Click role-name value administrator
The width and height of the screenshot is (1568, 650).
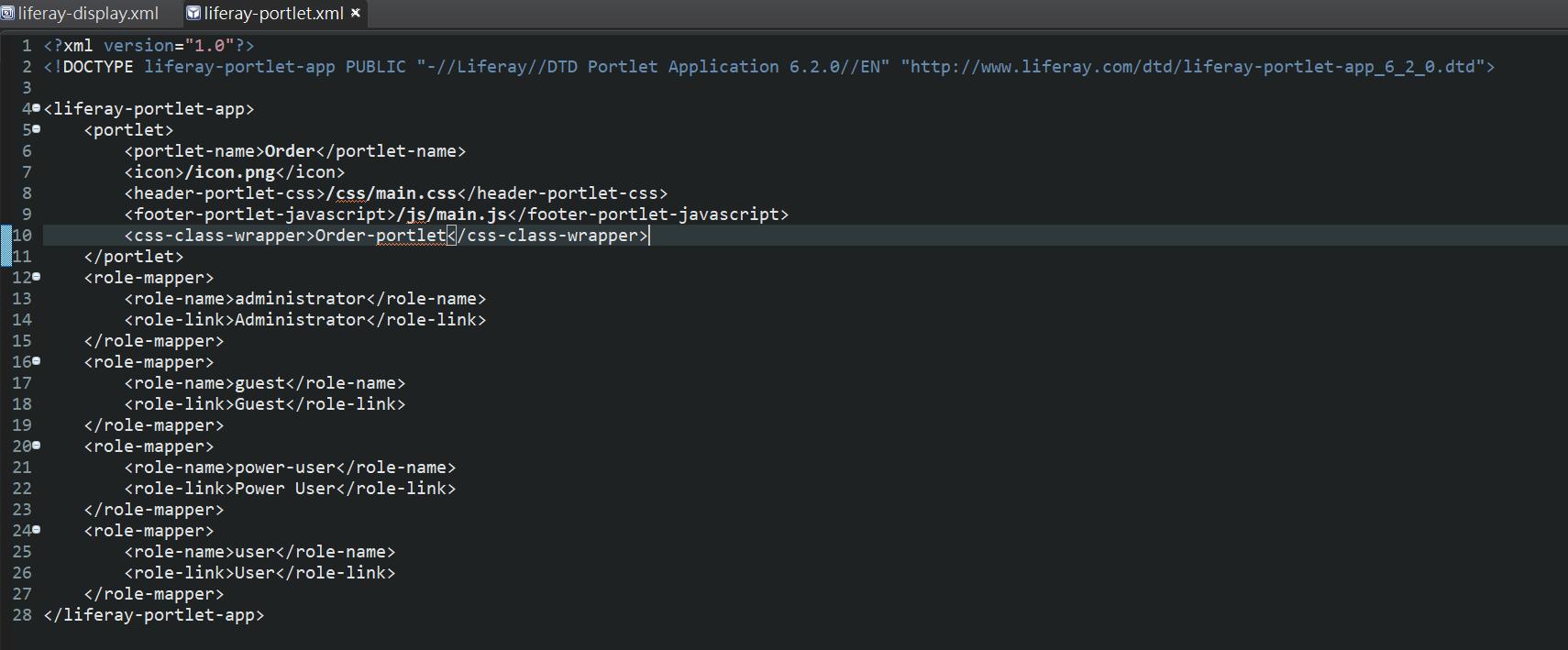[301, 299]
